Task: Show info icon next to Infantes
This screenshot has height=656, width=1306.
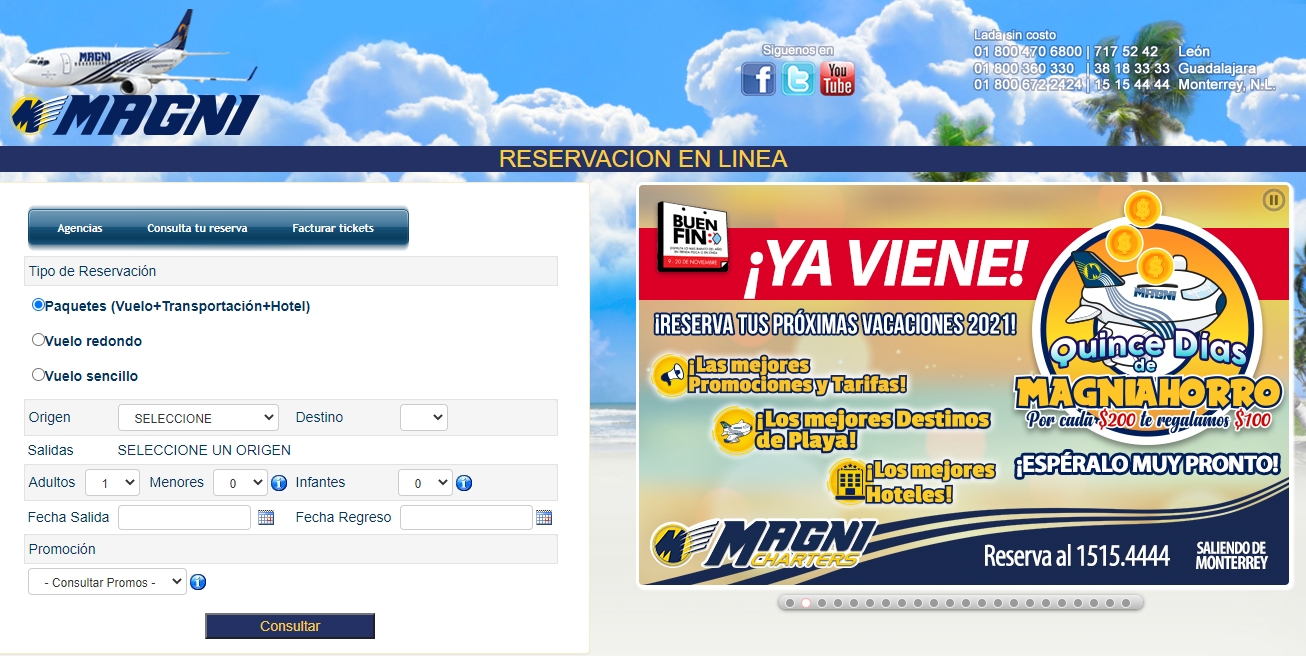Action: pyautogui.click(x=464, y=483)
